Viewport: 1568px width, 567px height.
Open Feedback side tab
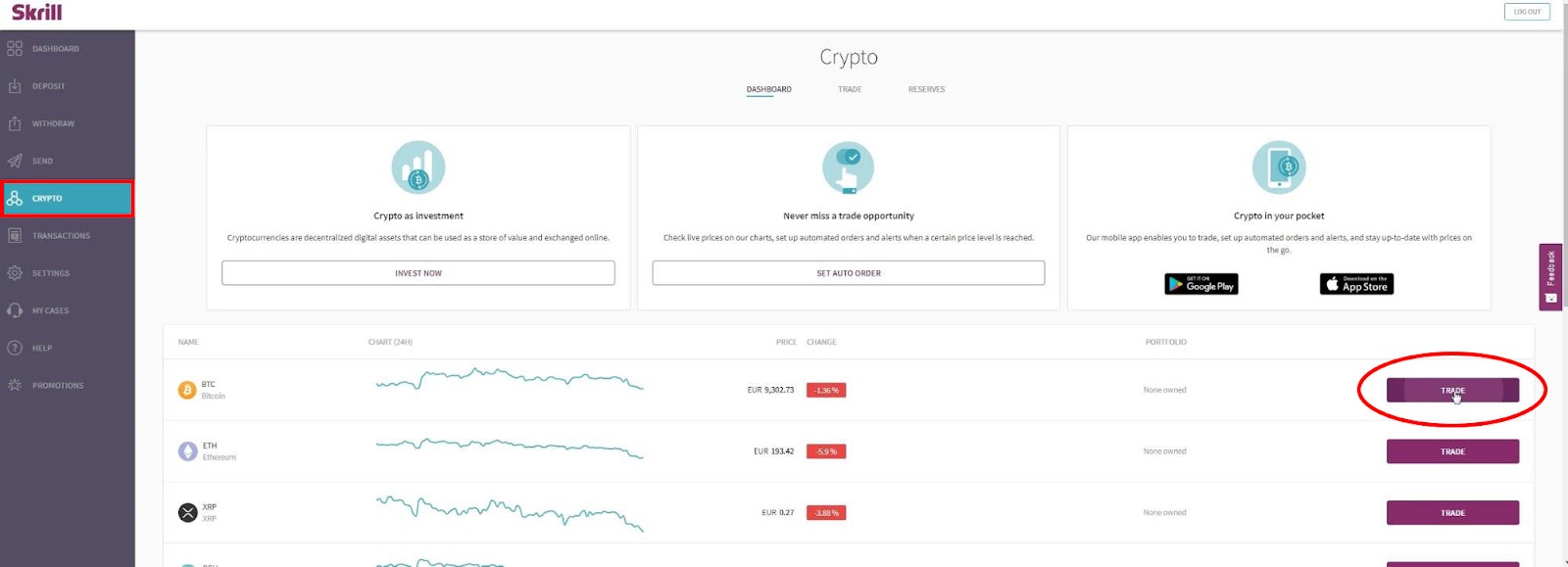coord(1550,277)
